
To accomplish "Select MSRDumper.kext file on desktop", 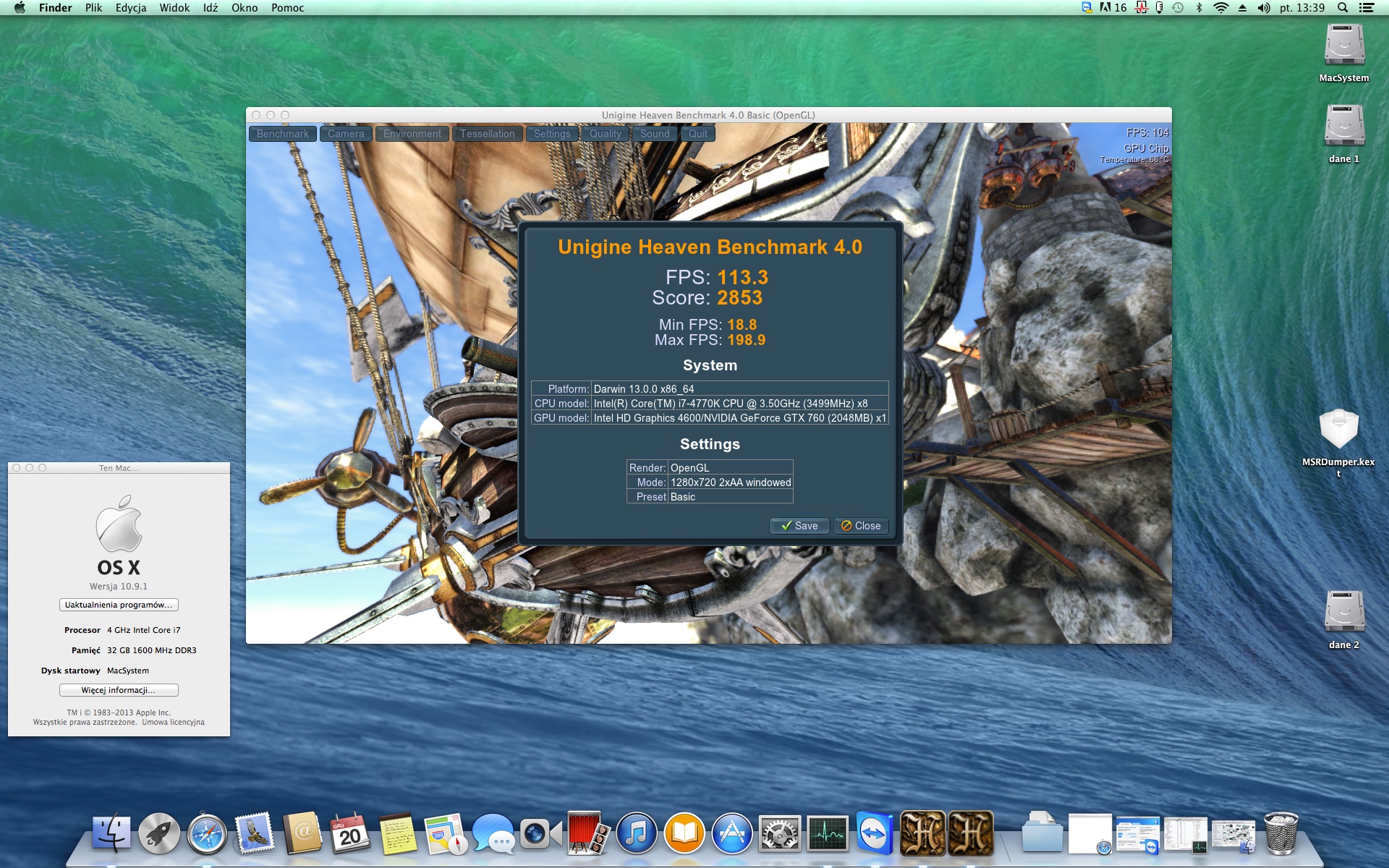I will (x=1339, y=430).
